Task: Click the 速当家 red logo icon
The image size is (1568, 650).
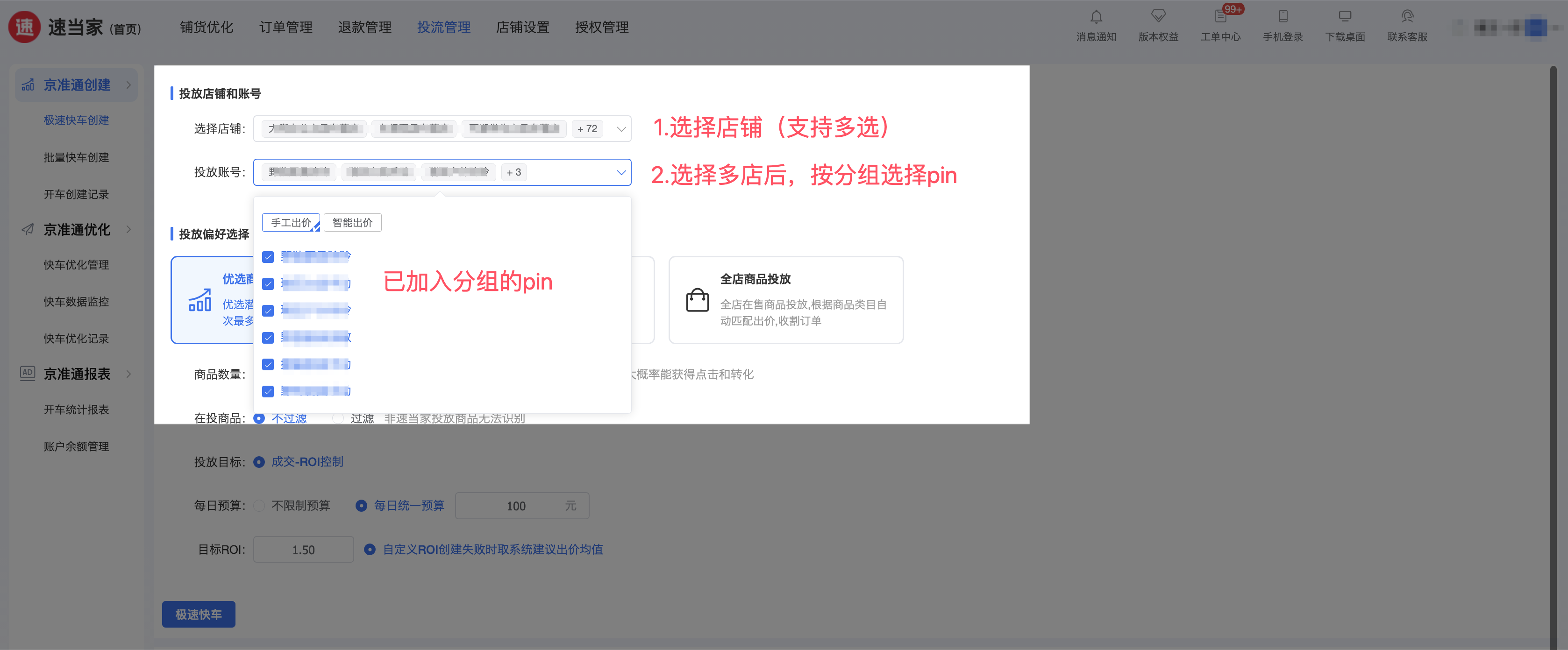Action: point(24,27)
